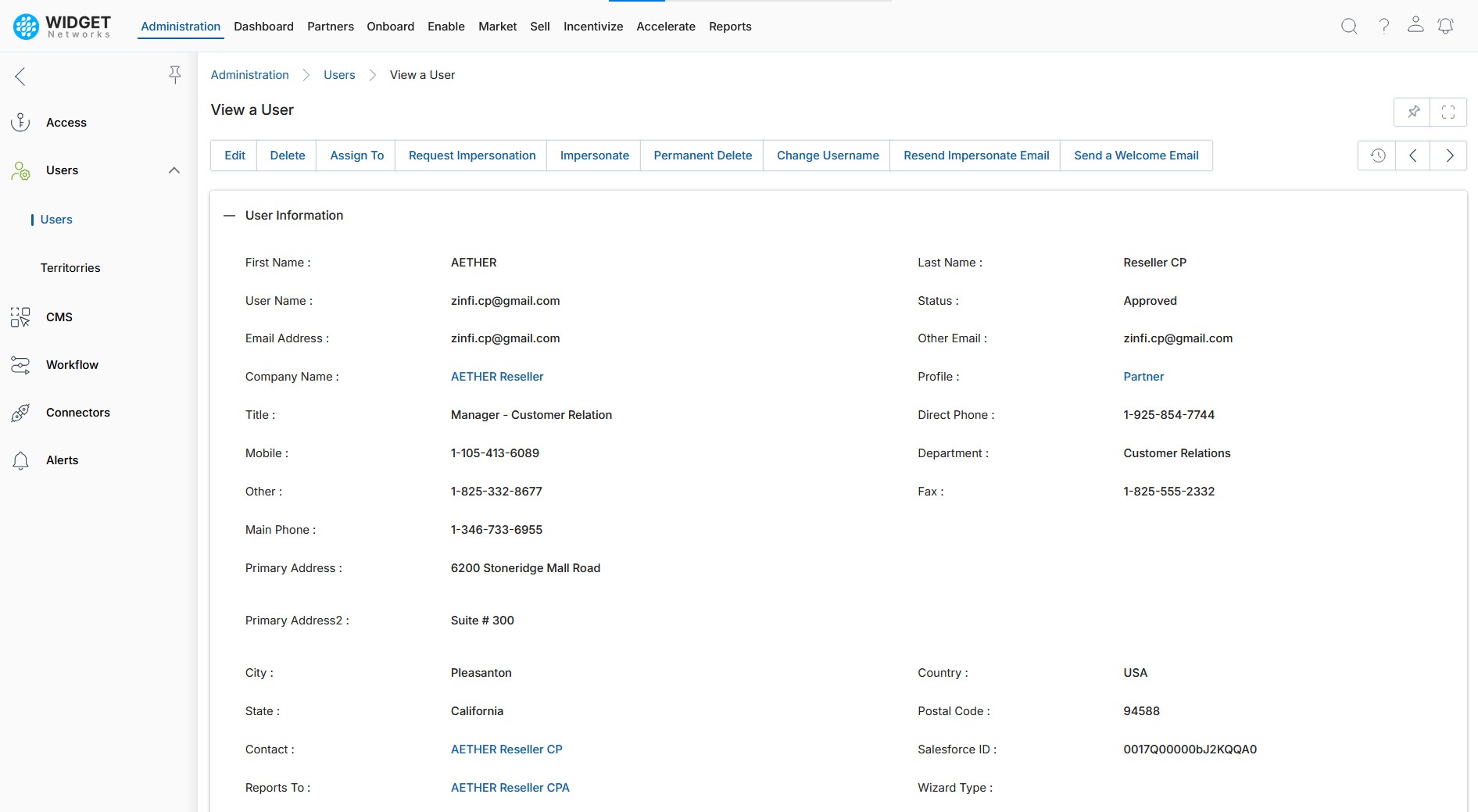Click the Impersonate button
The image size is (1478, 812).
coord(595,156)
